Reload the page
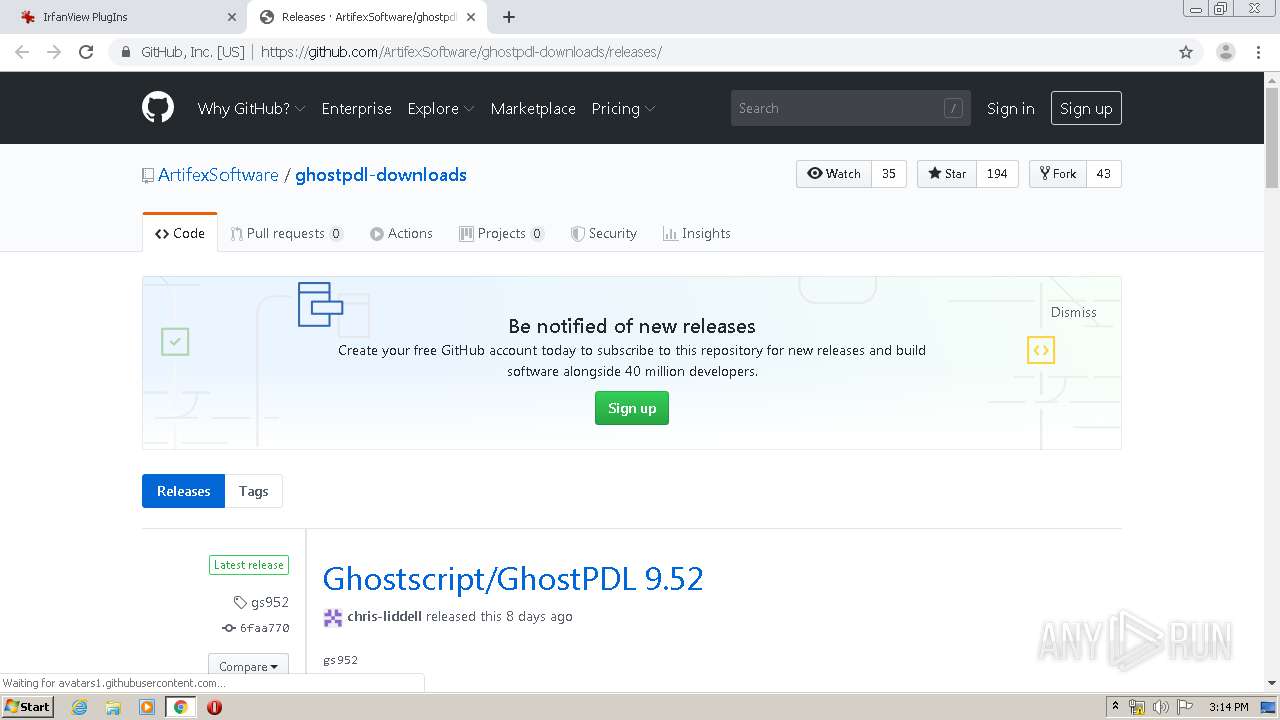Screen dimensions: 1280x720 click(86, 52)
